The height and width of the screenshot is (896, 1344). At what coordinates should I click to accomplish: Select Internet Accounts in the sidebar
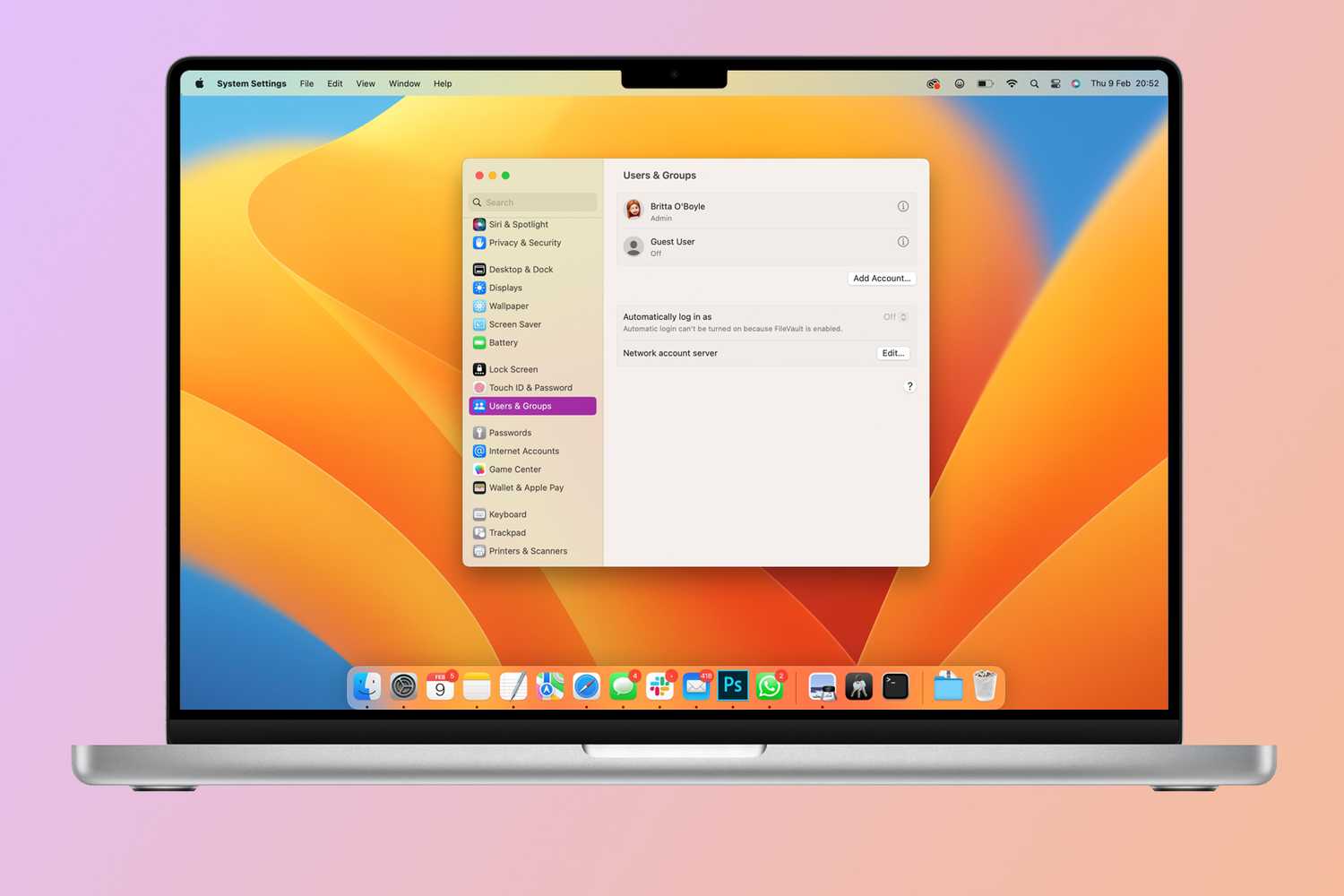pos(524,451)
